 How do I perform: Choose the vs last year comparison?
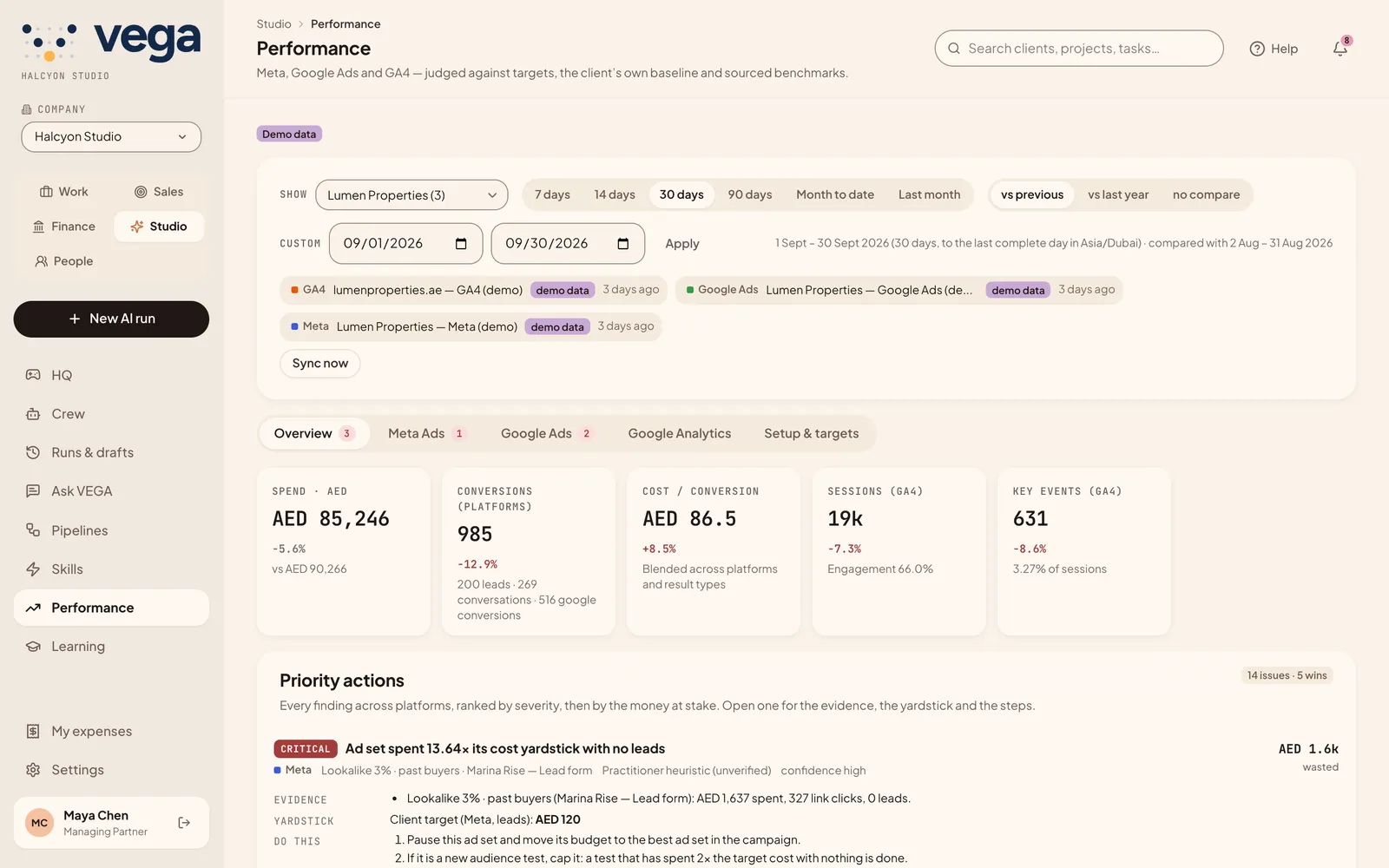pos(1118,194)
